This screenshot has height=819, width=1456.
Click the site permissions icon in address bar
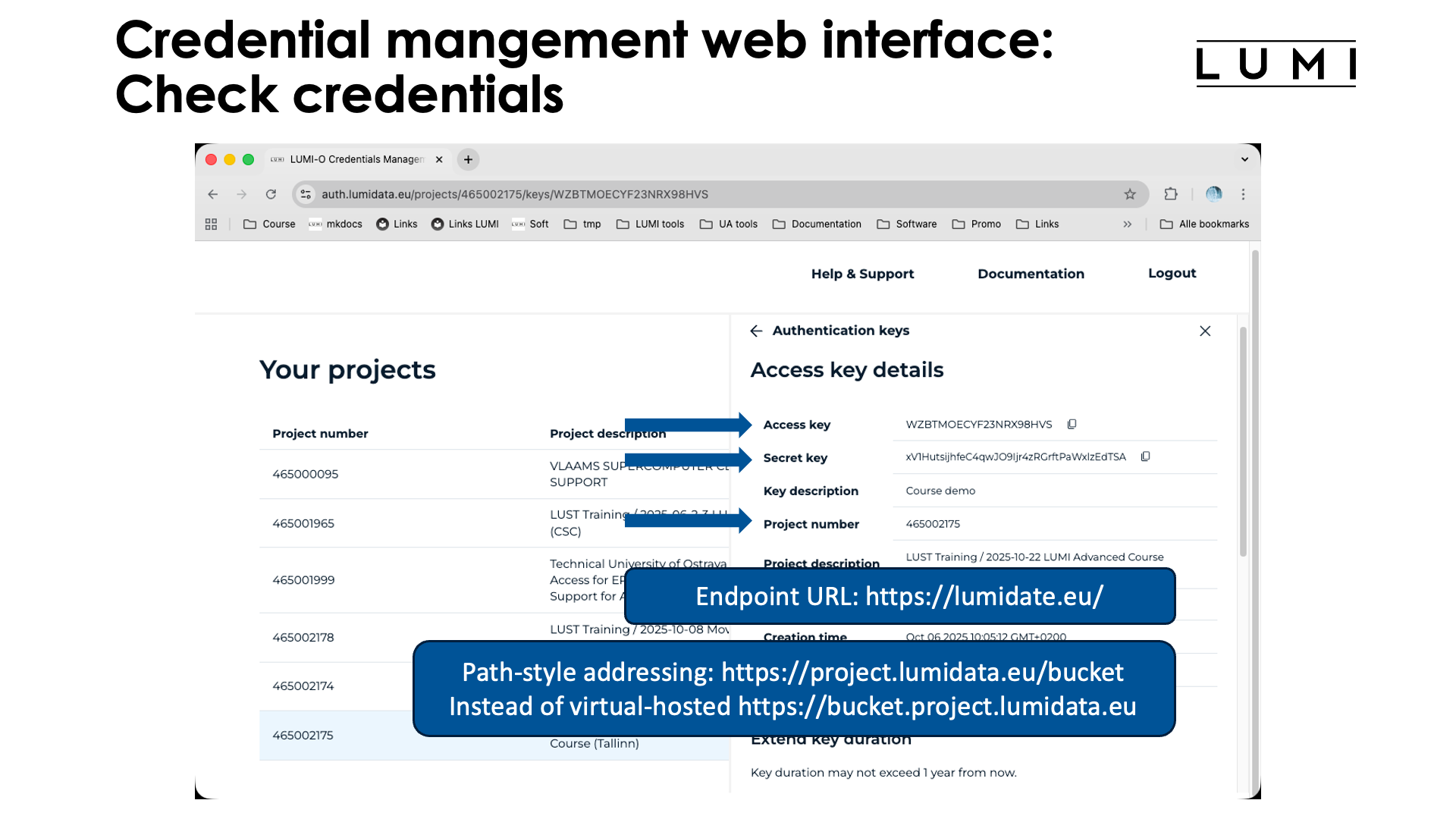pyautogui.click(x=305, y=194)
